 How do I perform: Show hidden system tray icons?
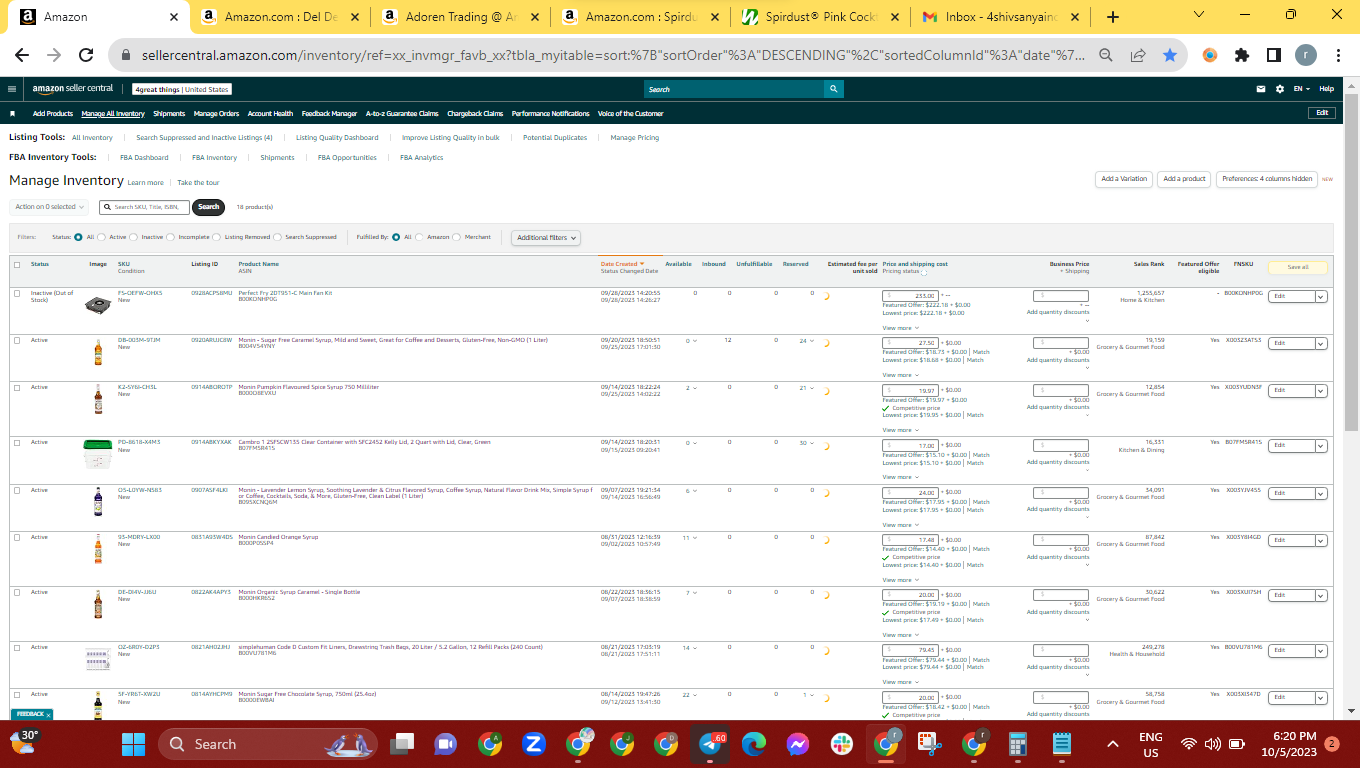point(1112,744)
